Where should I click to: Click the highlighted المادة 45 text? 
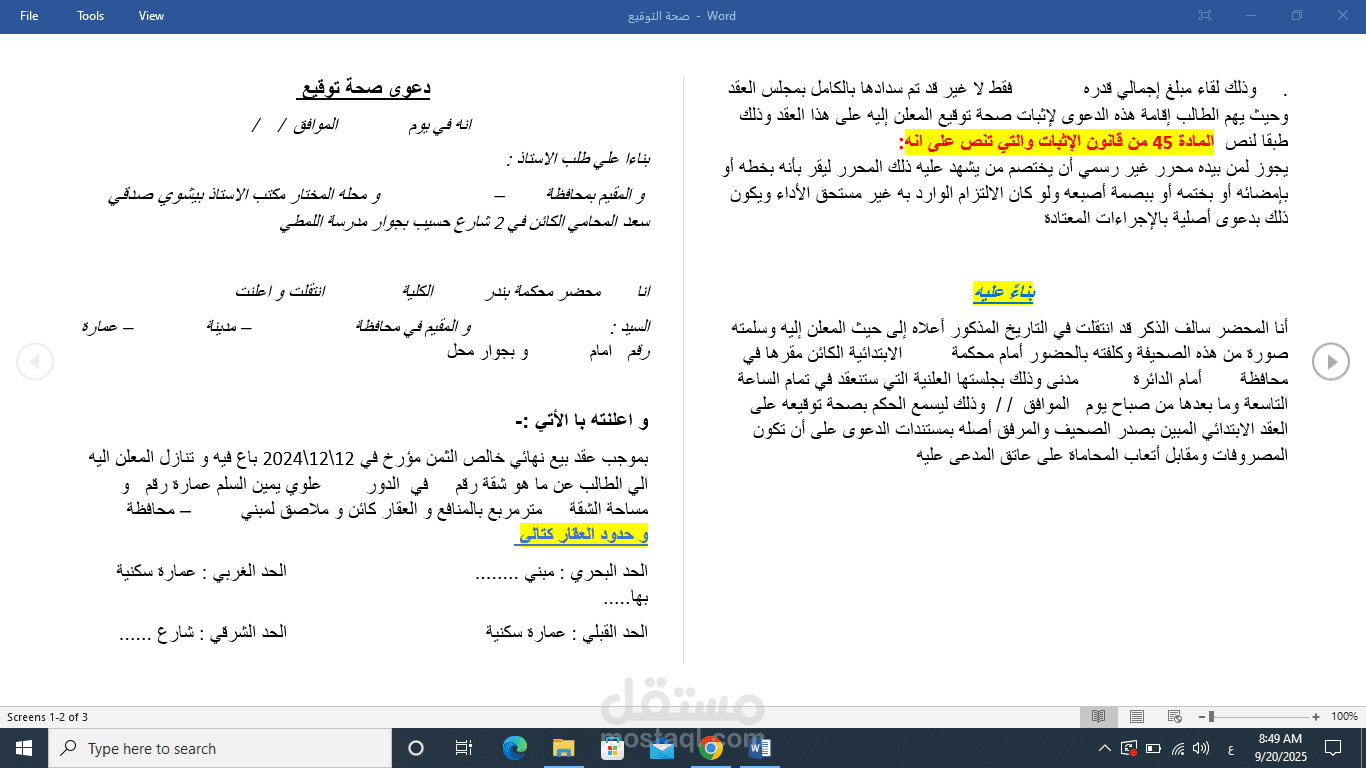pos(1060,142)
